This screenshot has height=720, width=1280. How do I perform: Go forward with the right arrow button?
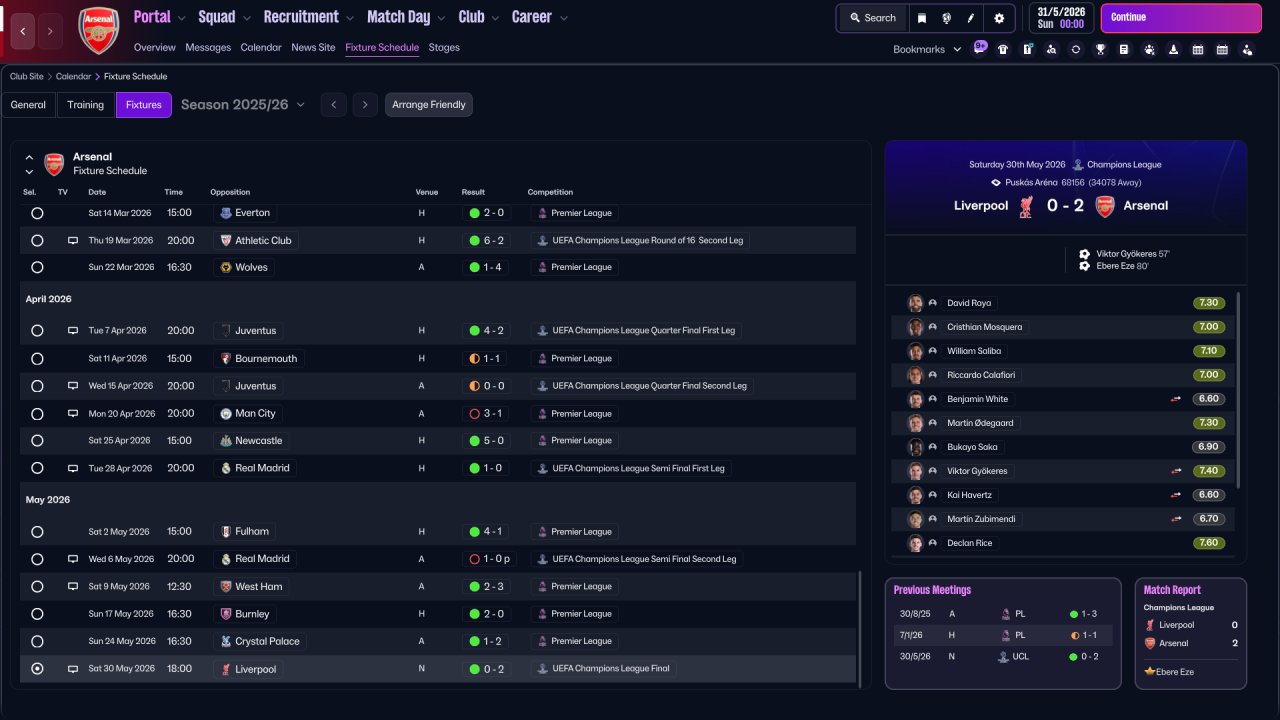click(49, 32)
